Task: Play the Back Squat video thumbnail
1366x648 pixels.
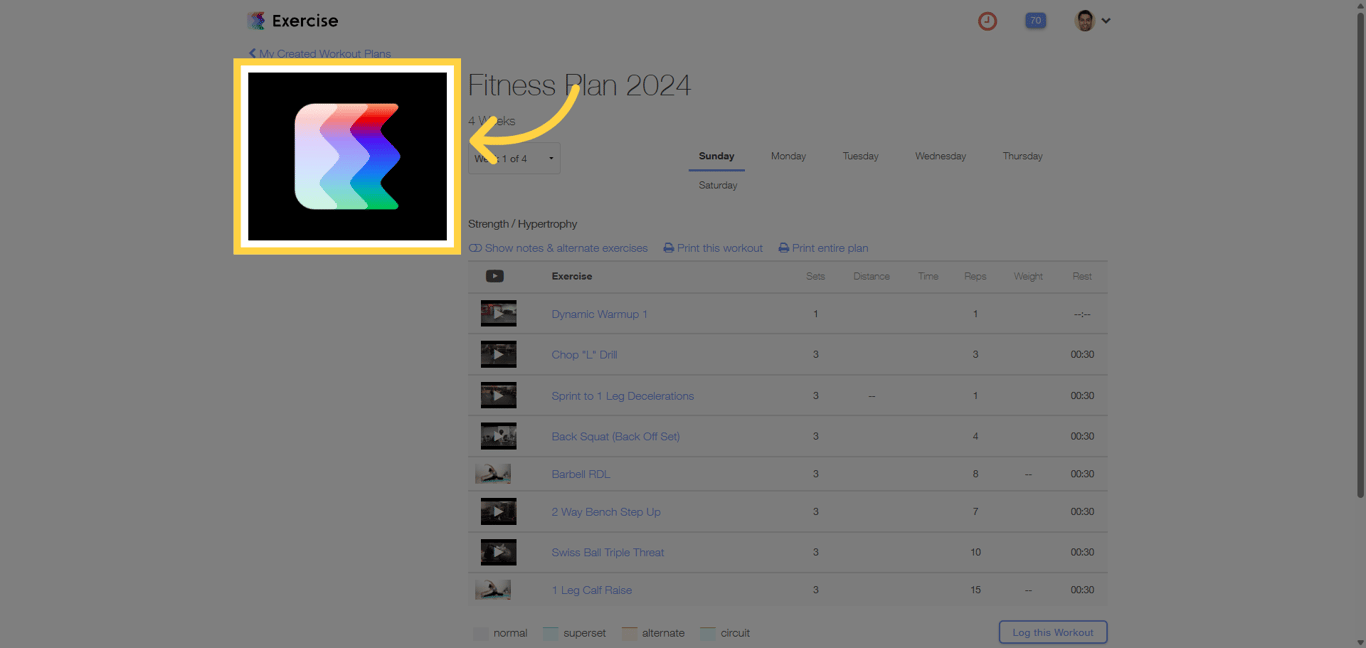Action: pyautogui.click(x=498, y=436)
